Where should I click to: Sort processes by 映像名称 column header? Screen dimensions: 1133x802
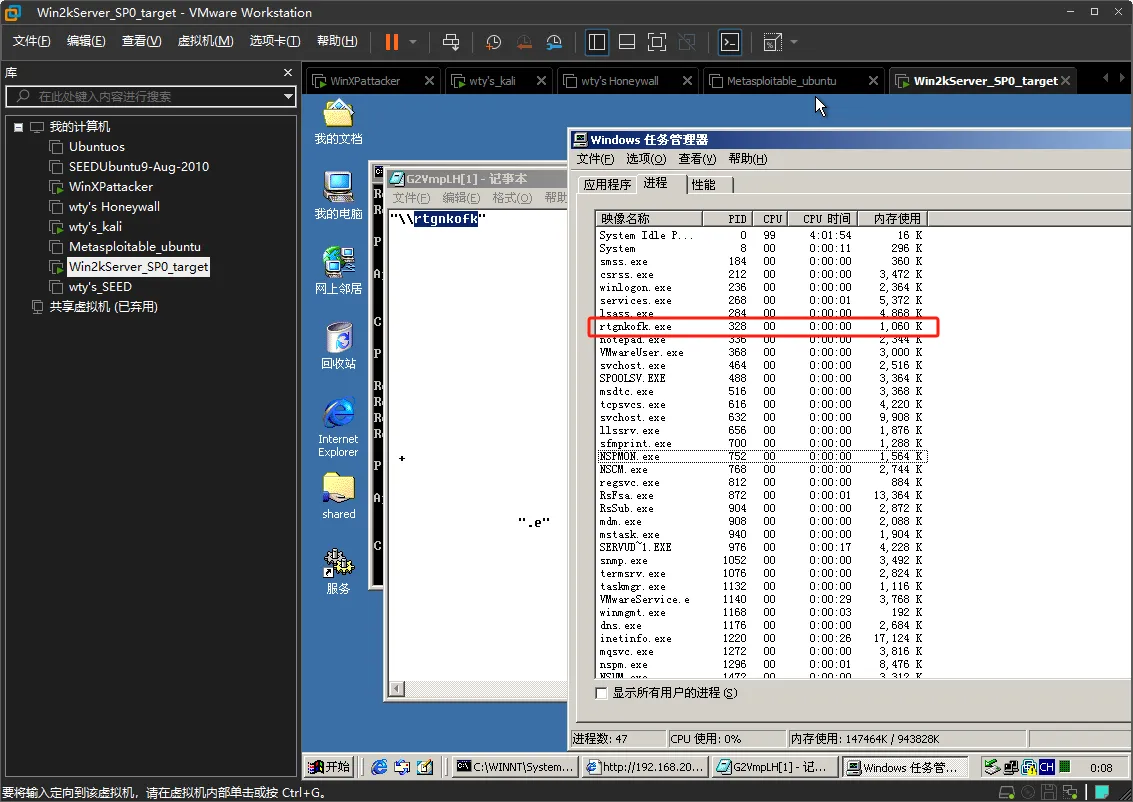(x=648, y=218)
